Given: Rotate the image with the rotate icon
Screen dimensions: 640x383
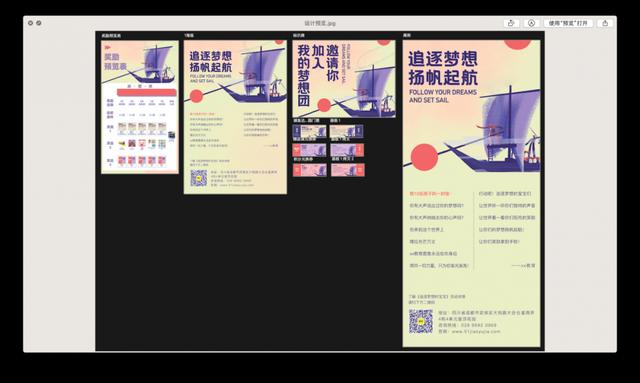Looking at the screenshot, I should [511, 23].
